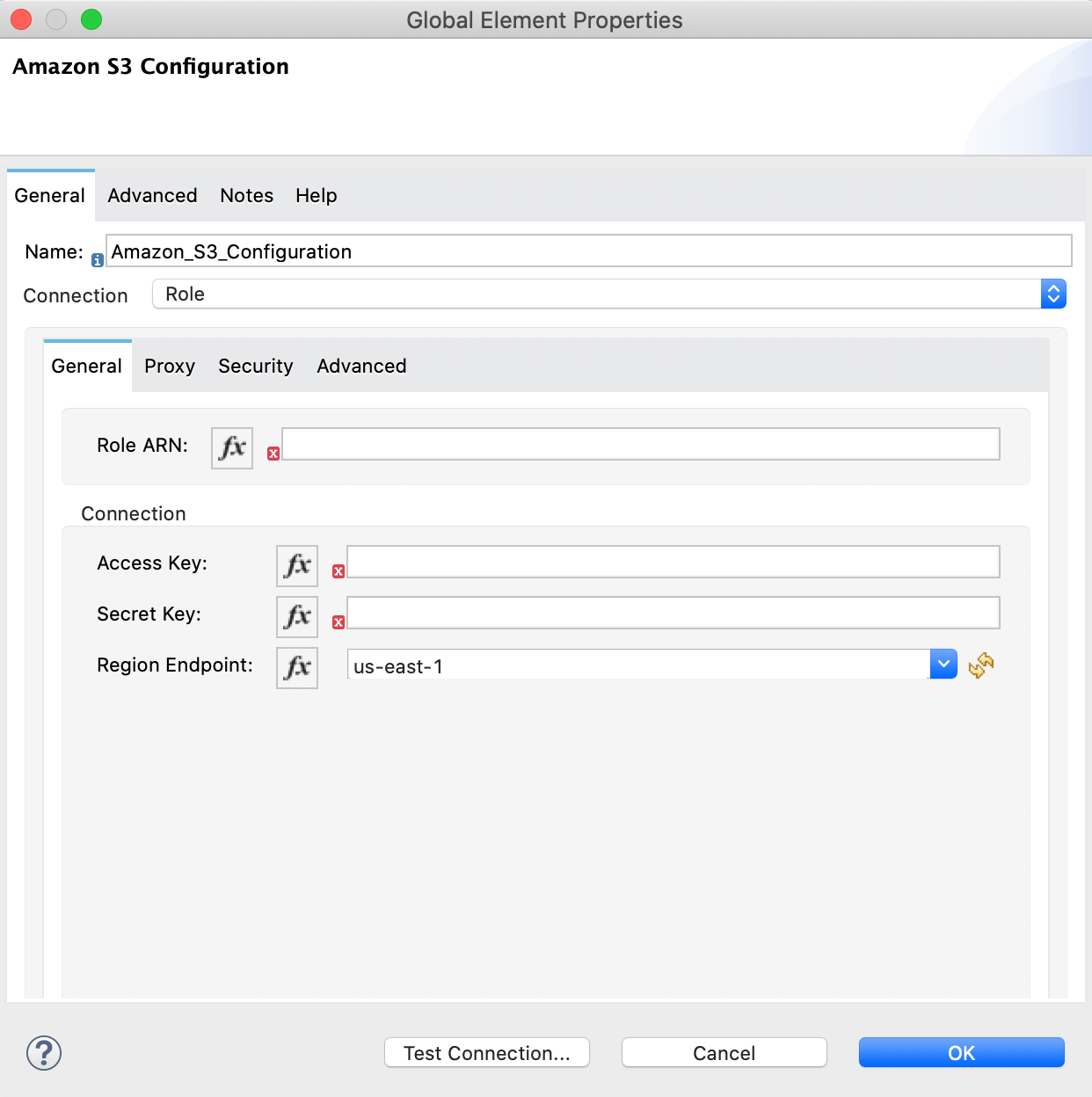Click the refresh icon next to Region Endpoint
Screen dimensions: 1092x1097
tap(980, 665)
